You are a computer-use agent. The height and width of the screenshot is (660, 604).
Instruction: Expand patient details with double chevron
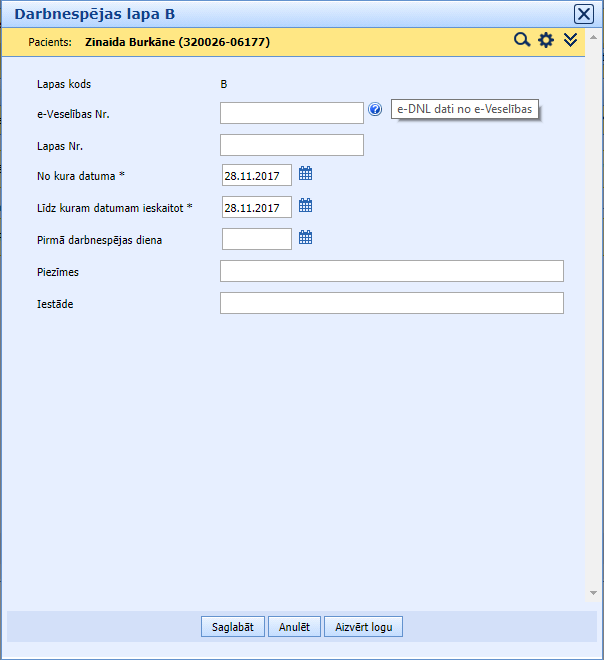[x=571, y=41]
